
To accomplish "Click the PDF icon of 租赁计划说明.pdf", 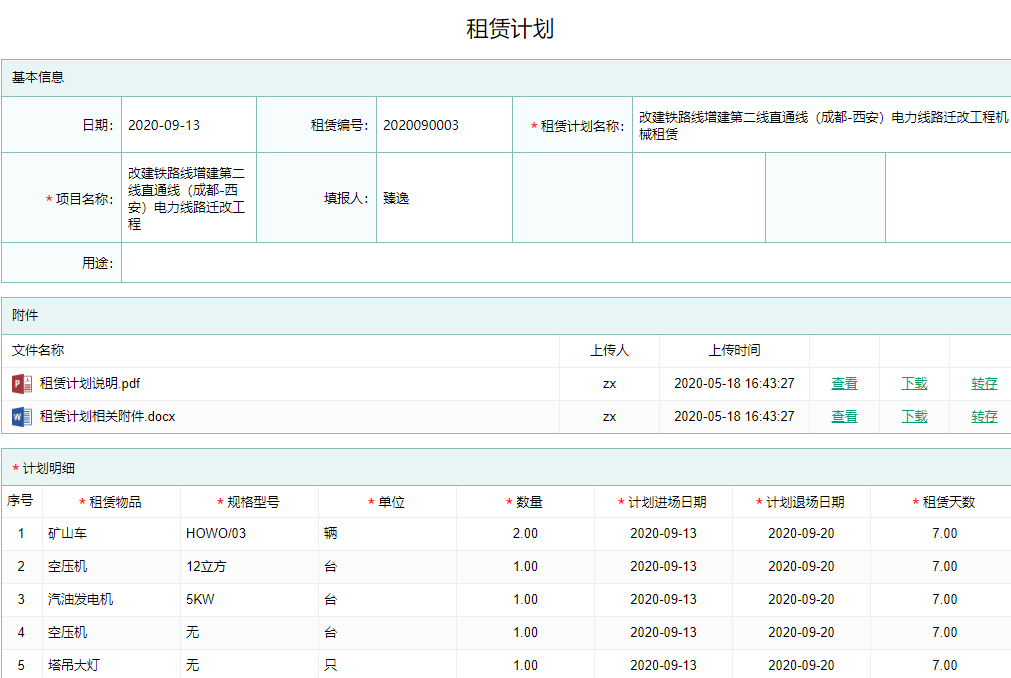I will (x=22, y=384).
